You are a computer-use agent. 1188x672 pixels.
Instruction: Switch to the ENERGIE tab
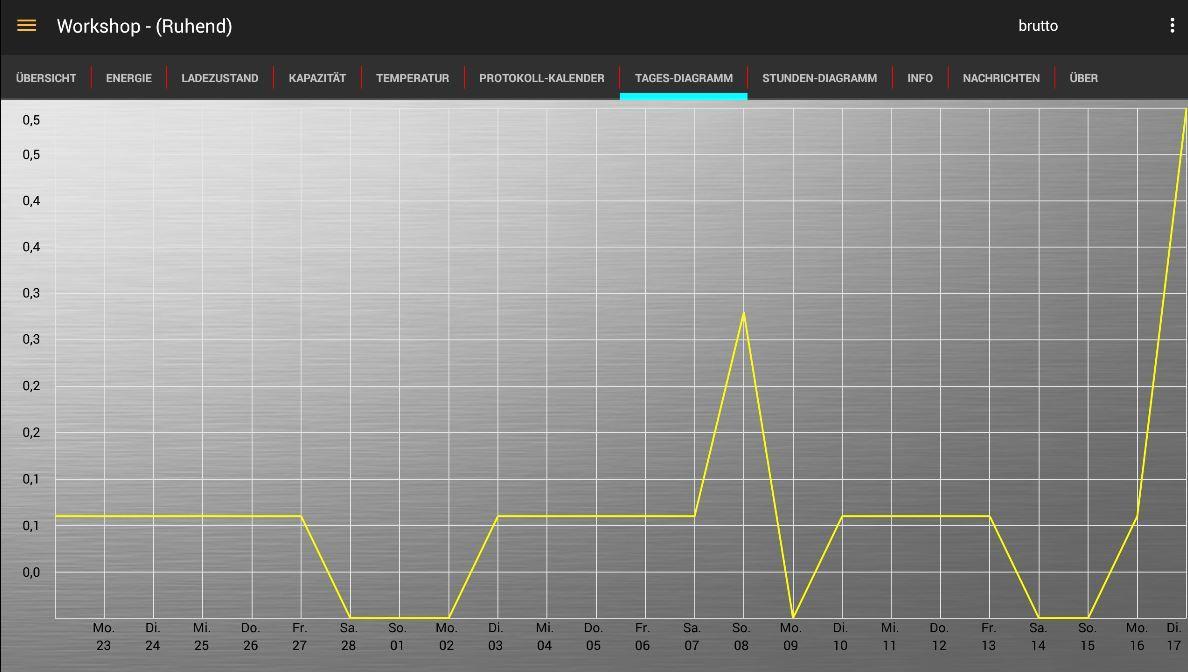129,78
